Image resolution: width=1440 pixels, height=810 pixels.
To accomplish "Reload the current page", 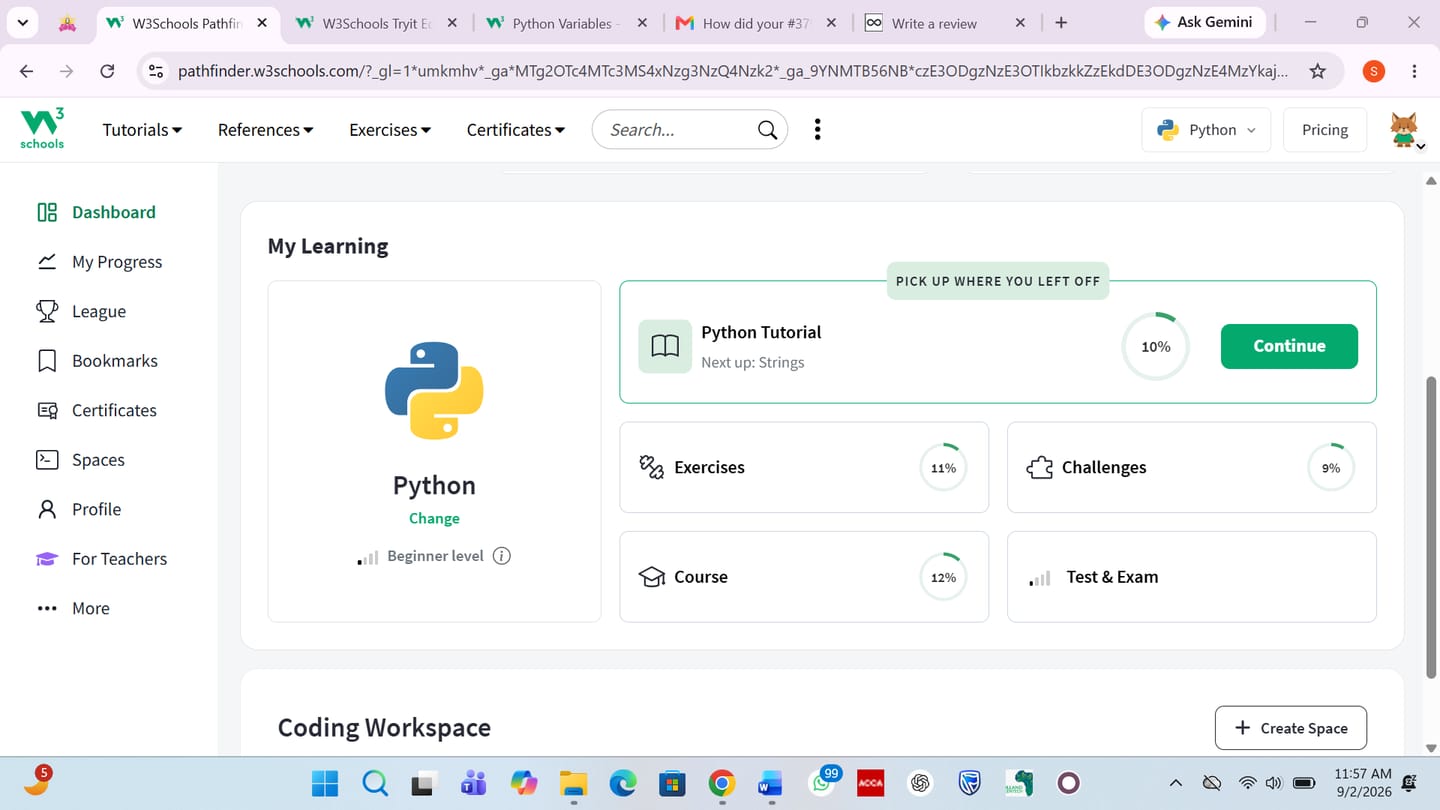I will point(107,71).
